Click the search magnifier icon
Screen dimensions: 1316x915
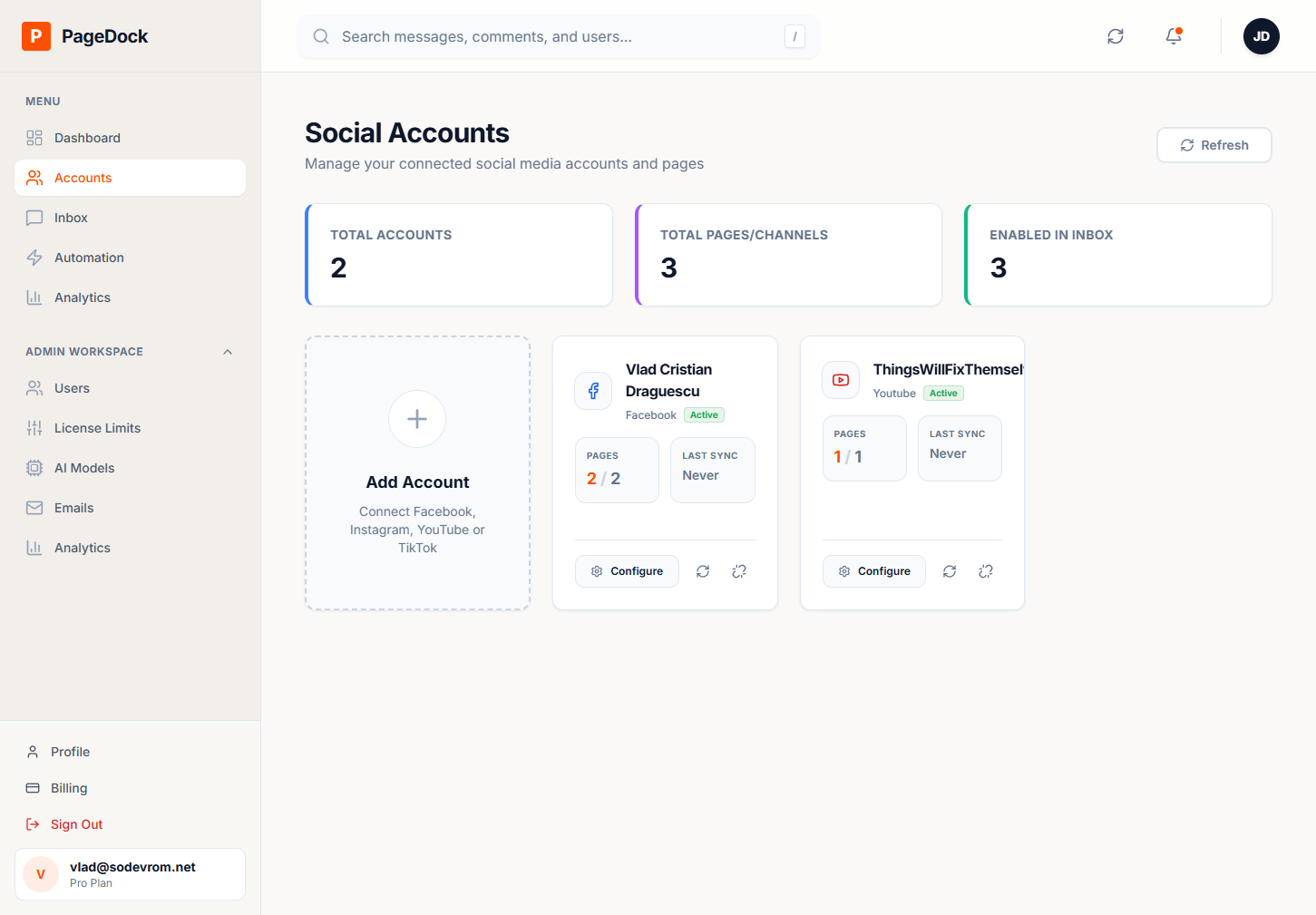(321, 36)
